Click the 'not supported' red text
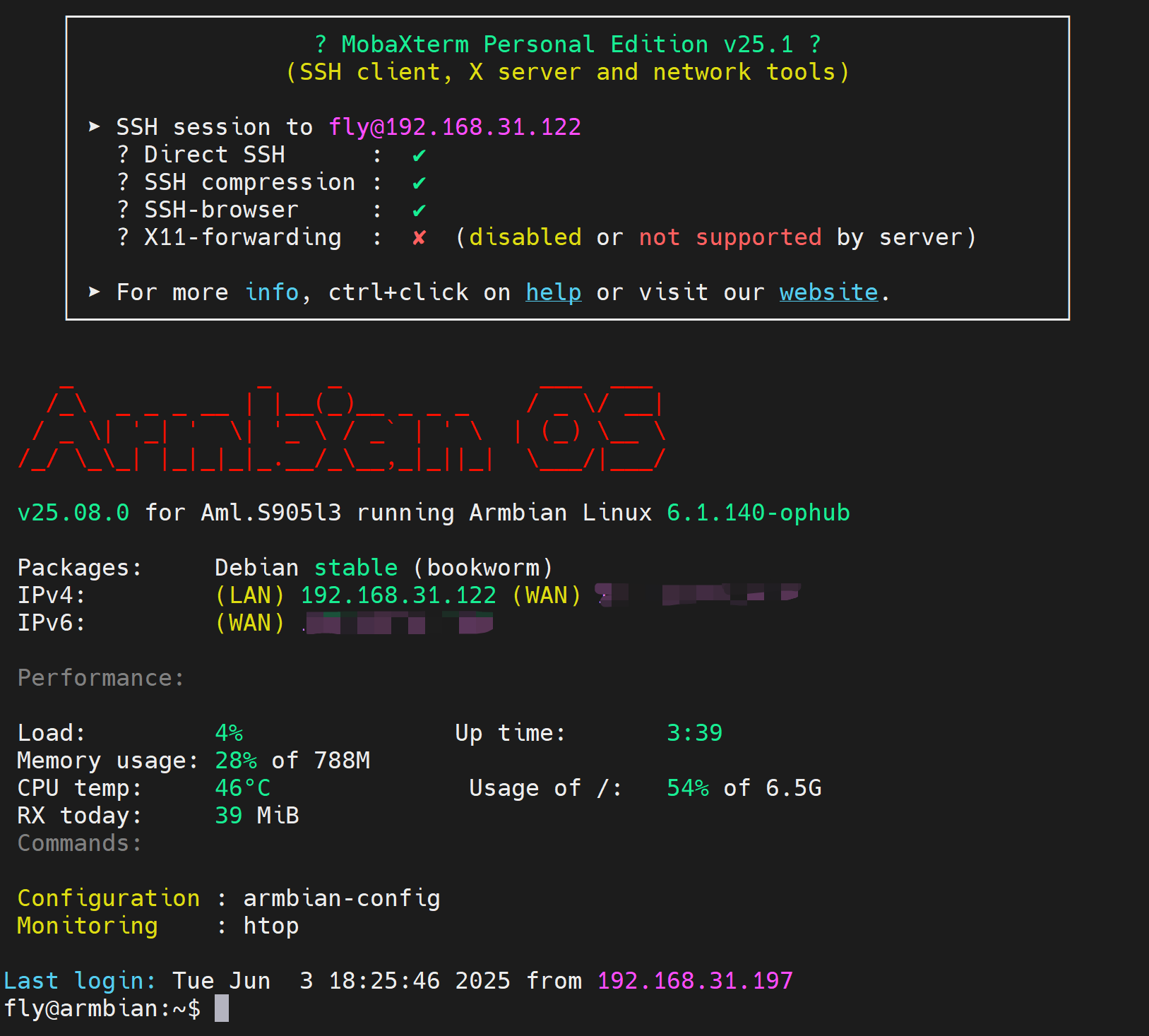 (x=730, y=237)
